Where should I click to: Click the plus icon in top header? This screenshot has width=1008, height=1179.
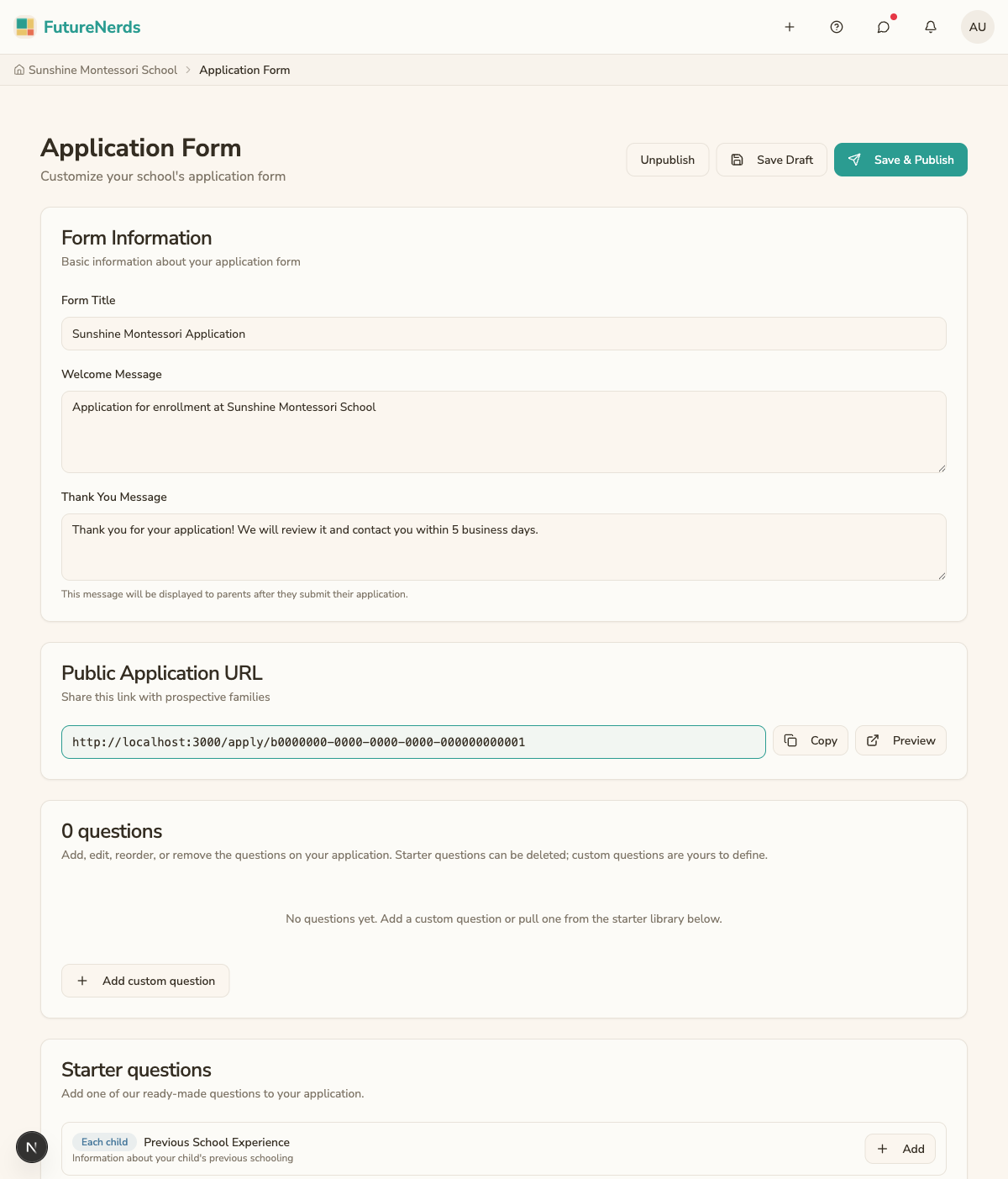point(790,27)
